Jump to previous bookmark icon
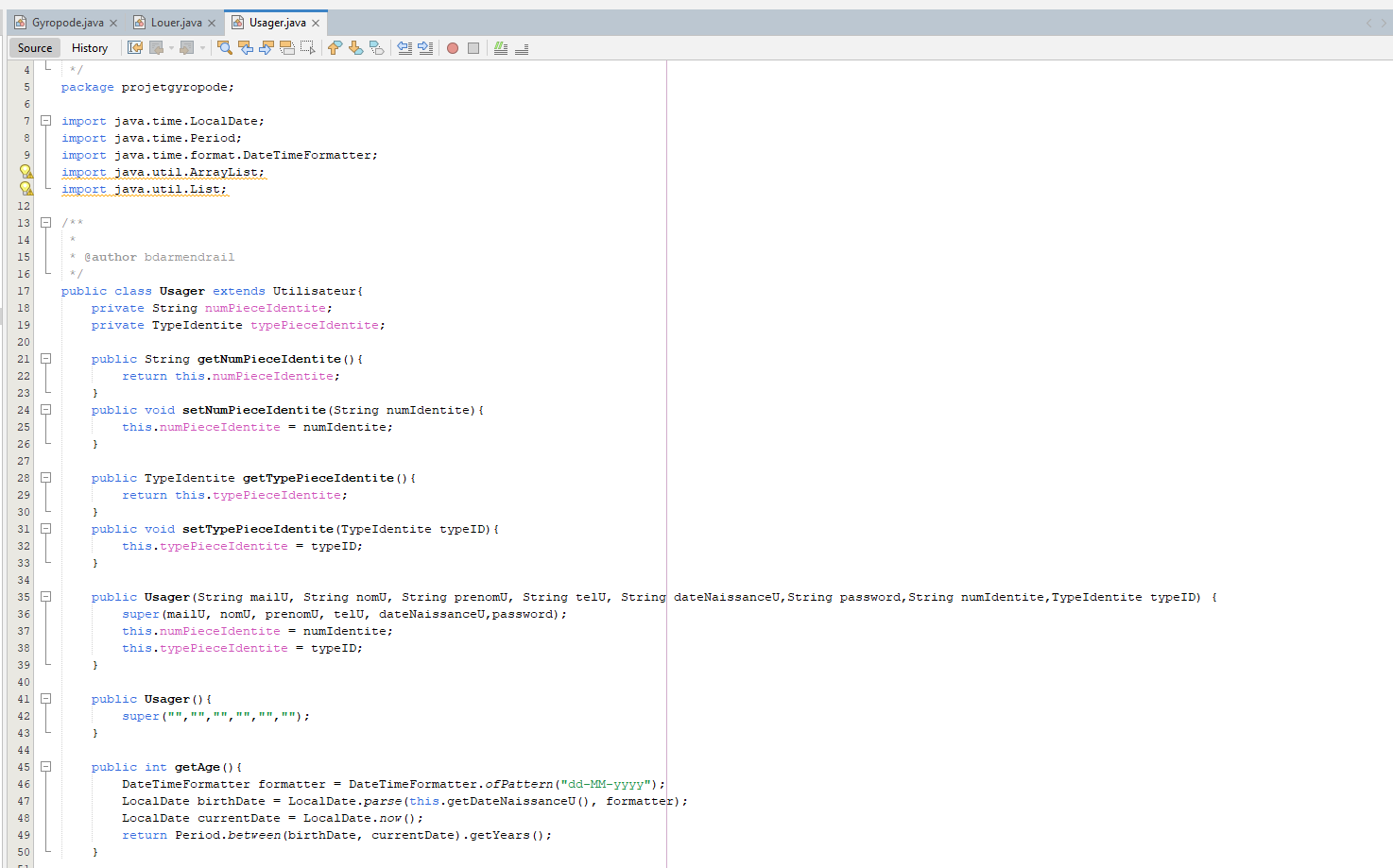1393x868 pixels. pos(335,48)
